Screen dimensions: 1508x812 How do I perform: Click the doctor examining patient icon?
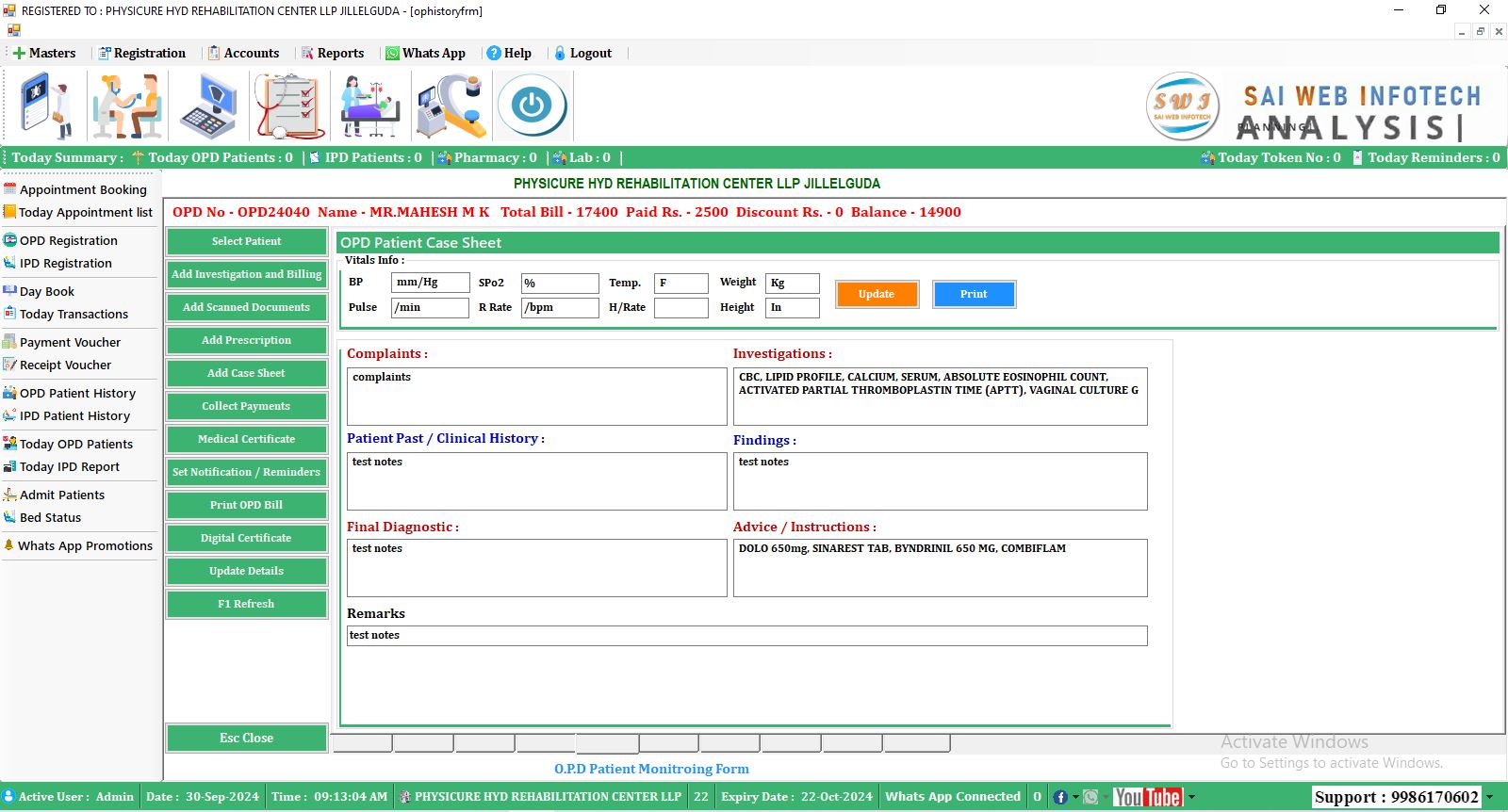point(127,106)
